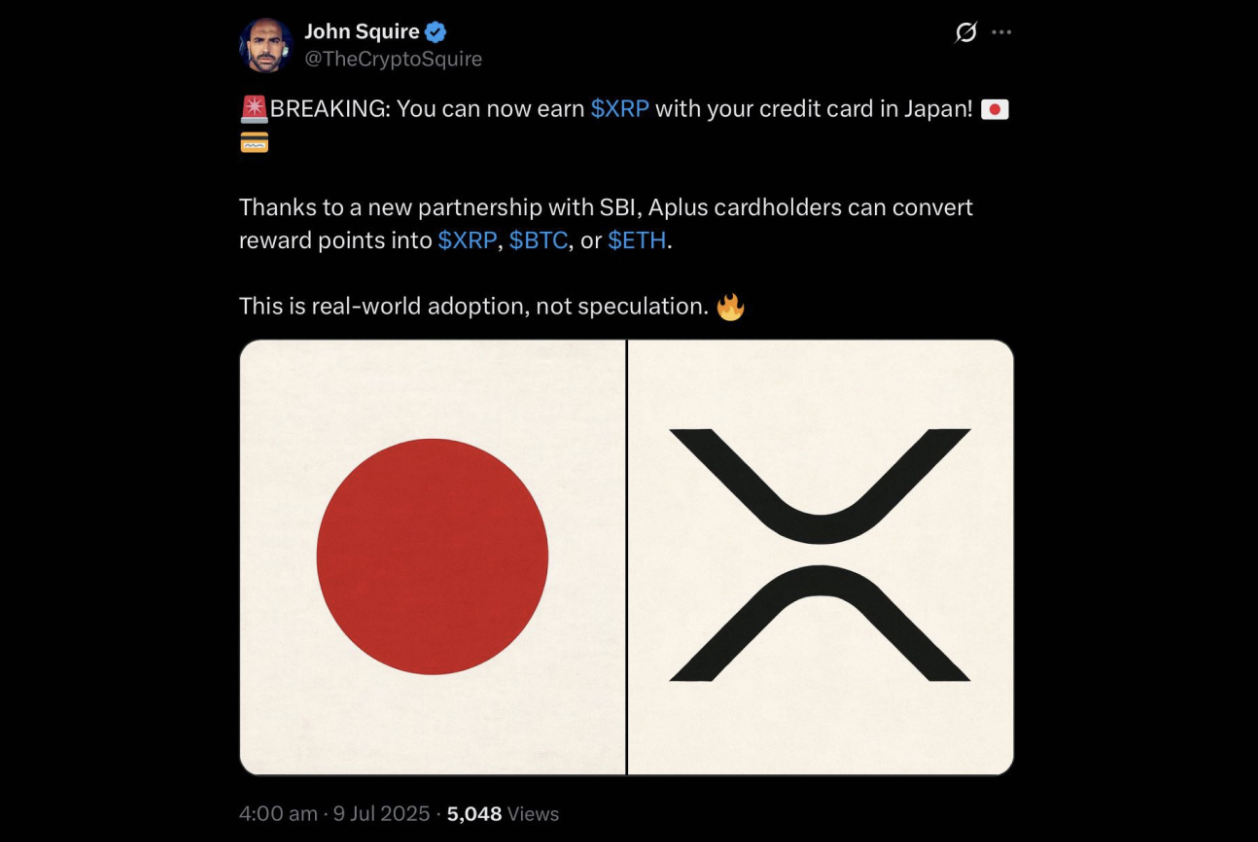Open the John Squire display name
1258x842 pixels.
click(362, 32)
